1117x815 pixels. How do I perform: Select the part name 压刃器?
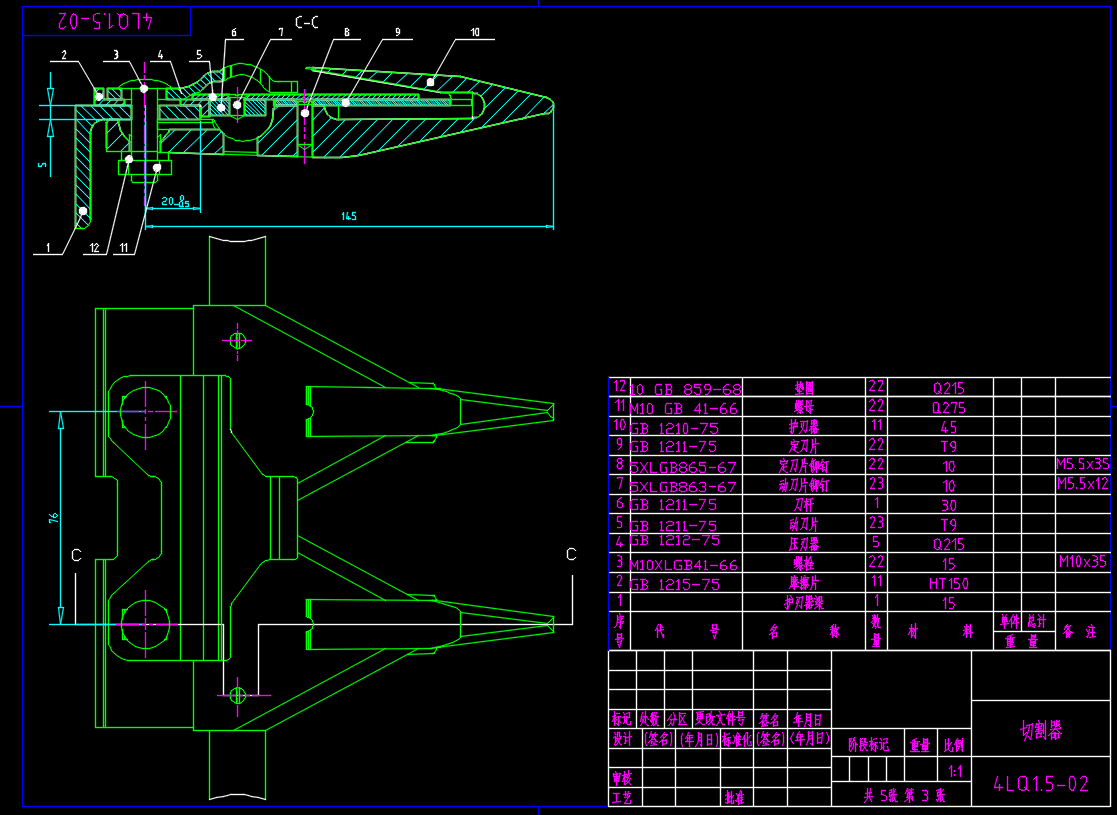(804, 544)
